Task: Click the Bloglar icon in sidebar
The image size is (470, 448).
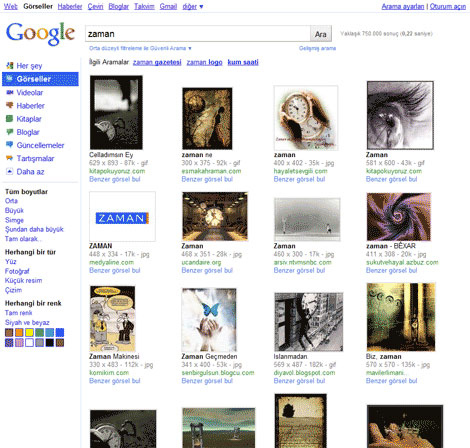Action: 10,132
